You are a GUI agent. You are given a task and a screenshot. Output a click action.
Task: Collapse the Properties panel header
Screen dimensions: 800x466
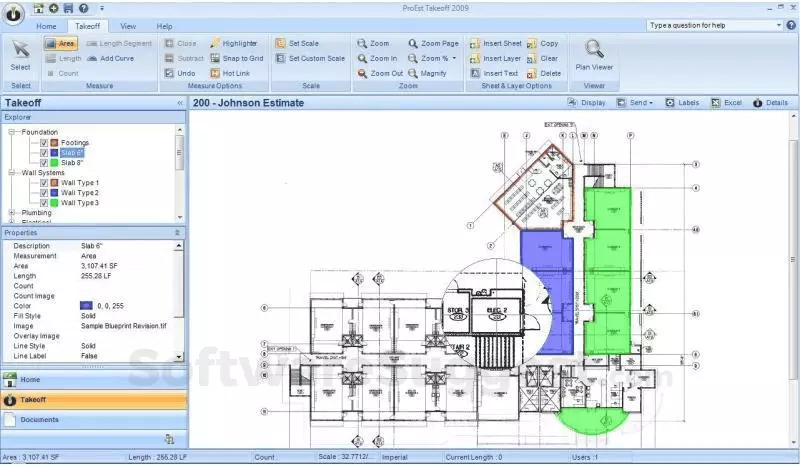click(x=177, y=233)
